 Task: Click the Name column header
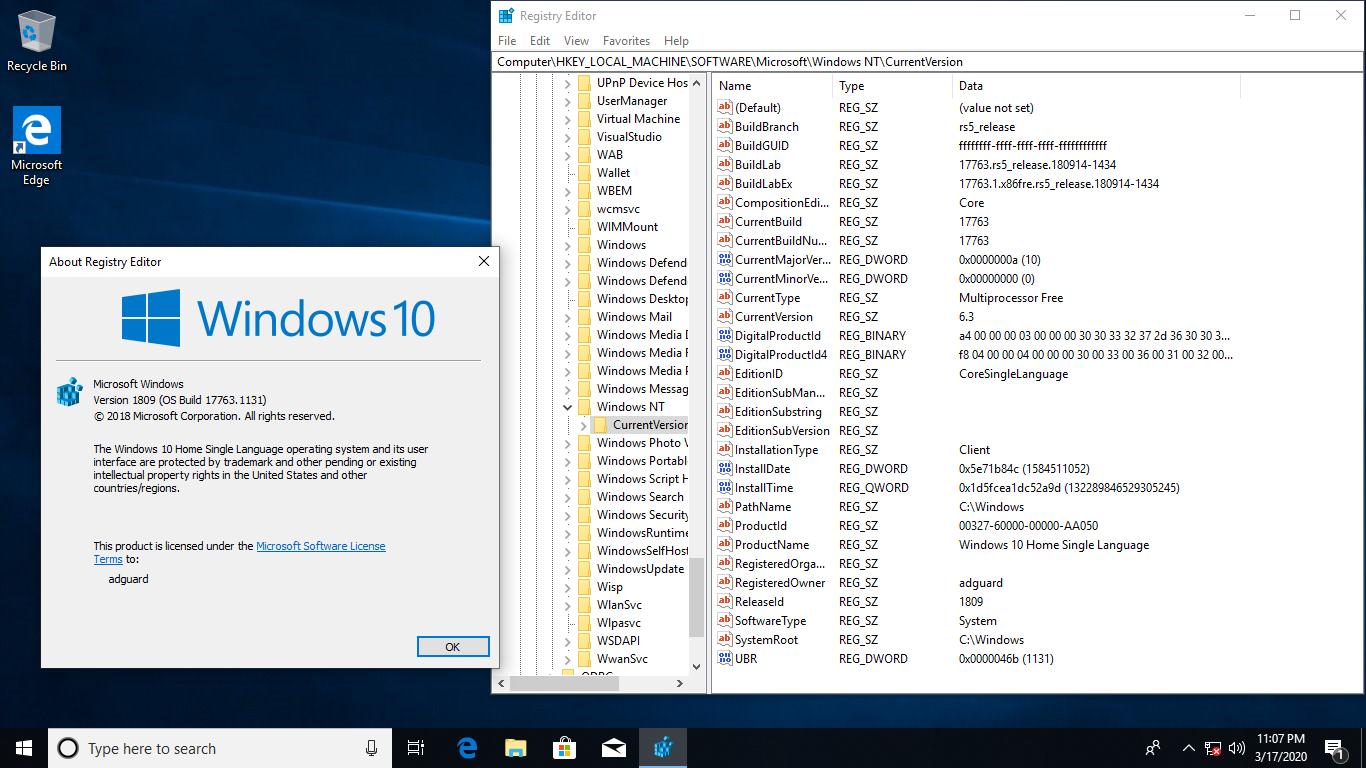(772, 86)
